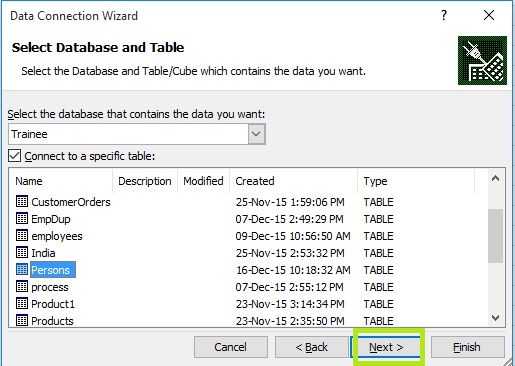Click the CustomerOrders table icon
This screenshot has height=366, width=515.
(22, 201)
